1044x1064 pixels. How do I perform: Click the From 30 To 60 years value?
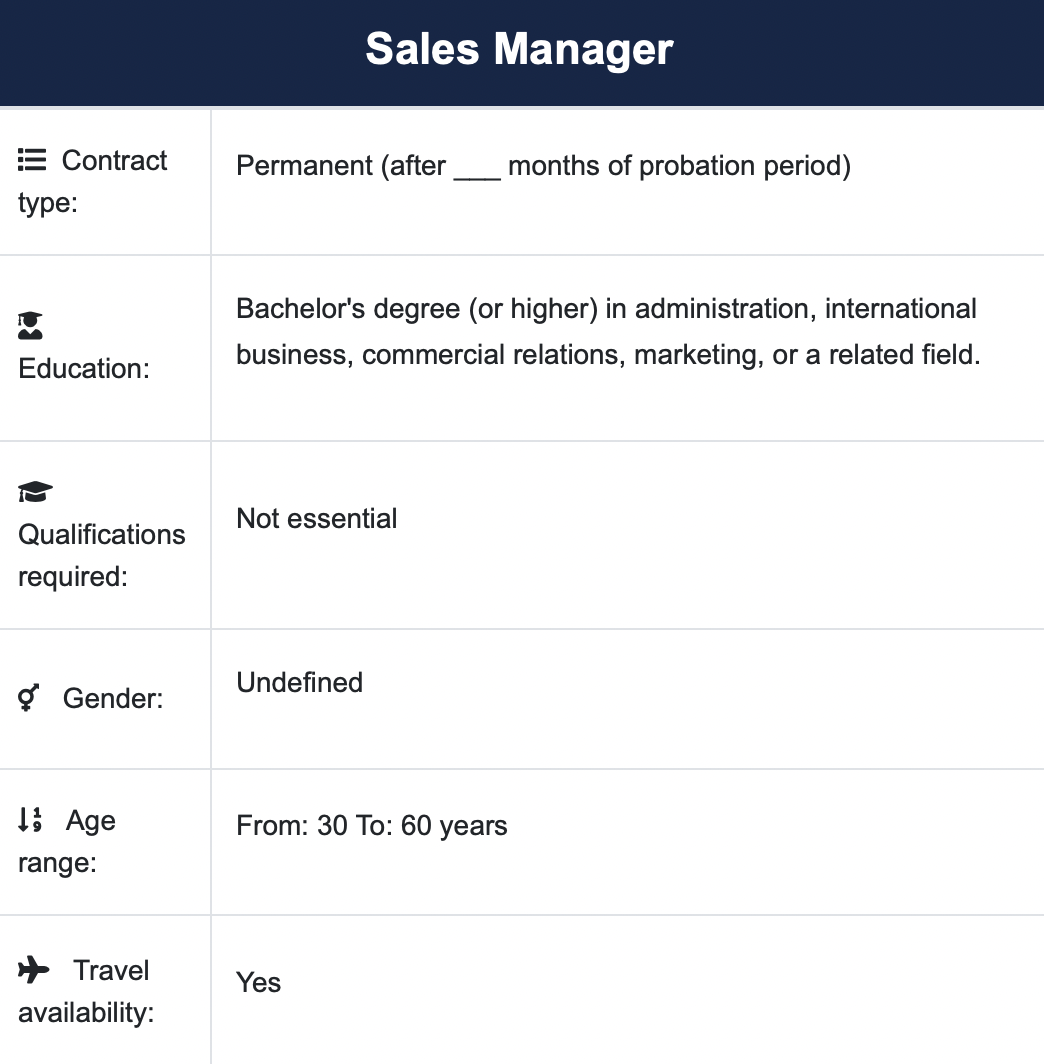tap(372, 826)
